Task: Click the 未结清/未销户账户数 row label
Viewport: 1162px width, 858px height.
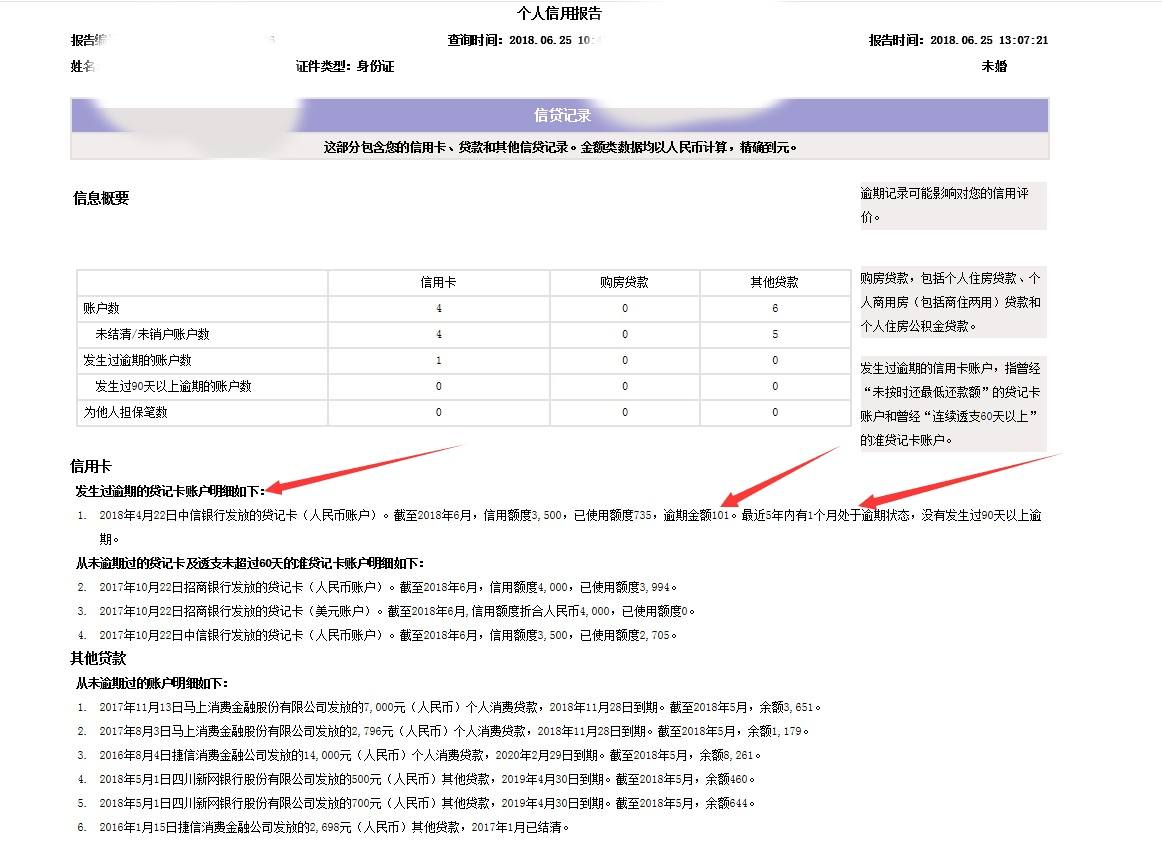Action: 152,334
